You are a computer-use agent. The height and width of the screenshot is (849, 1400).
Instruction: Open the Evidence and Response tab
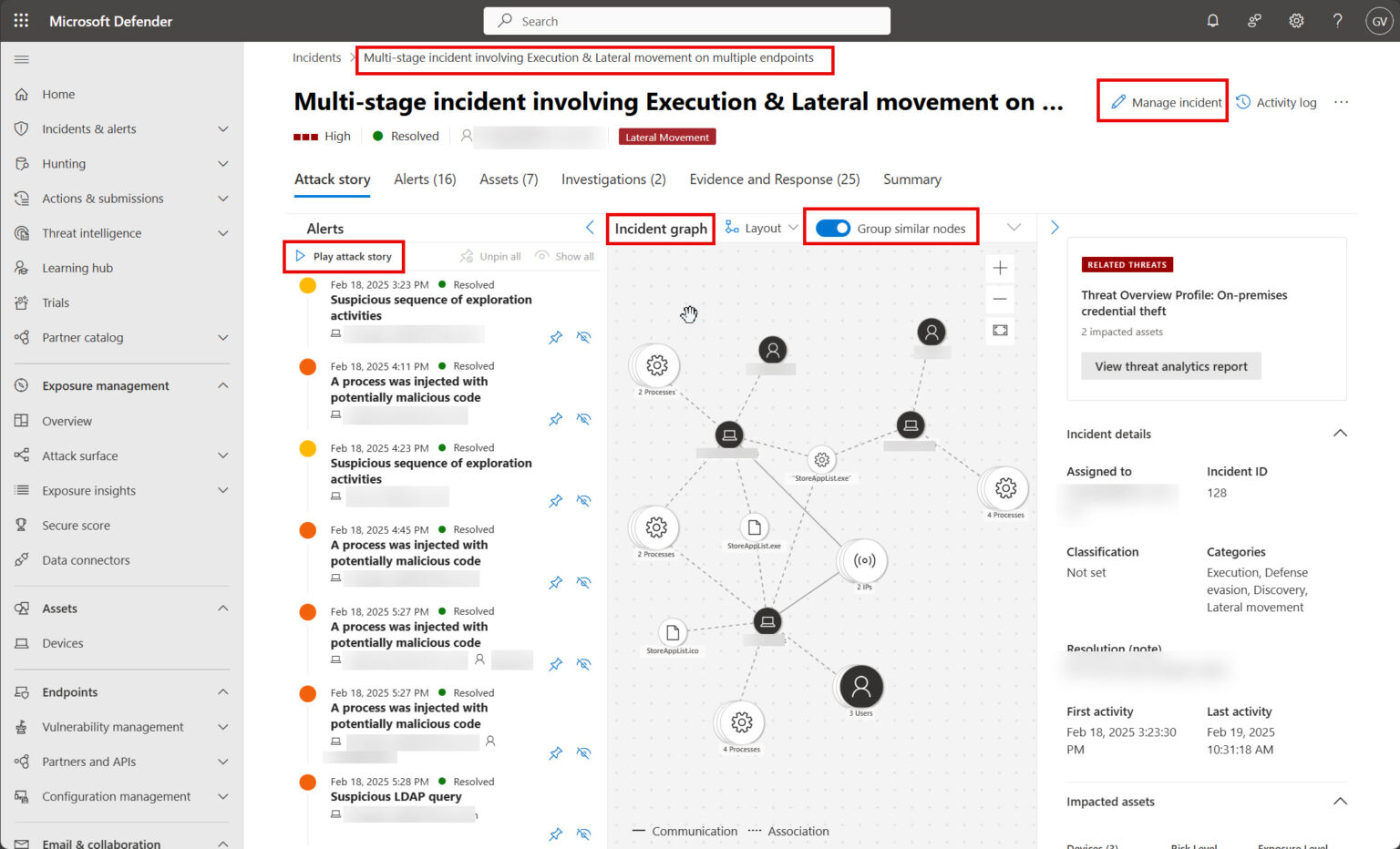pos(774,179)
